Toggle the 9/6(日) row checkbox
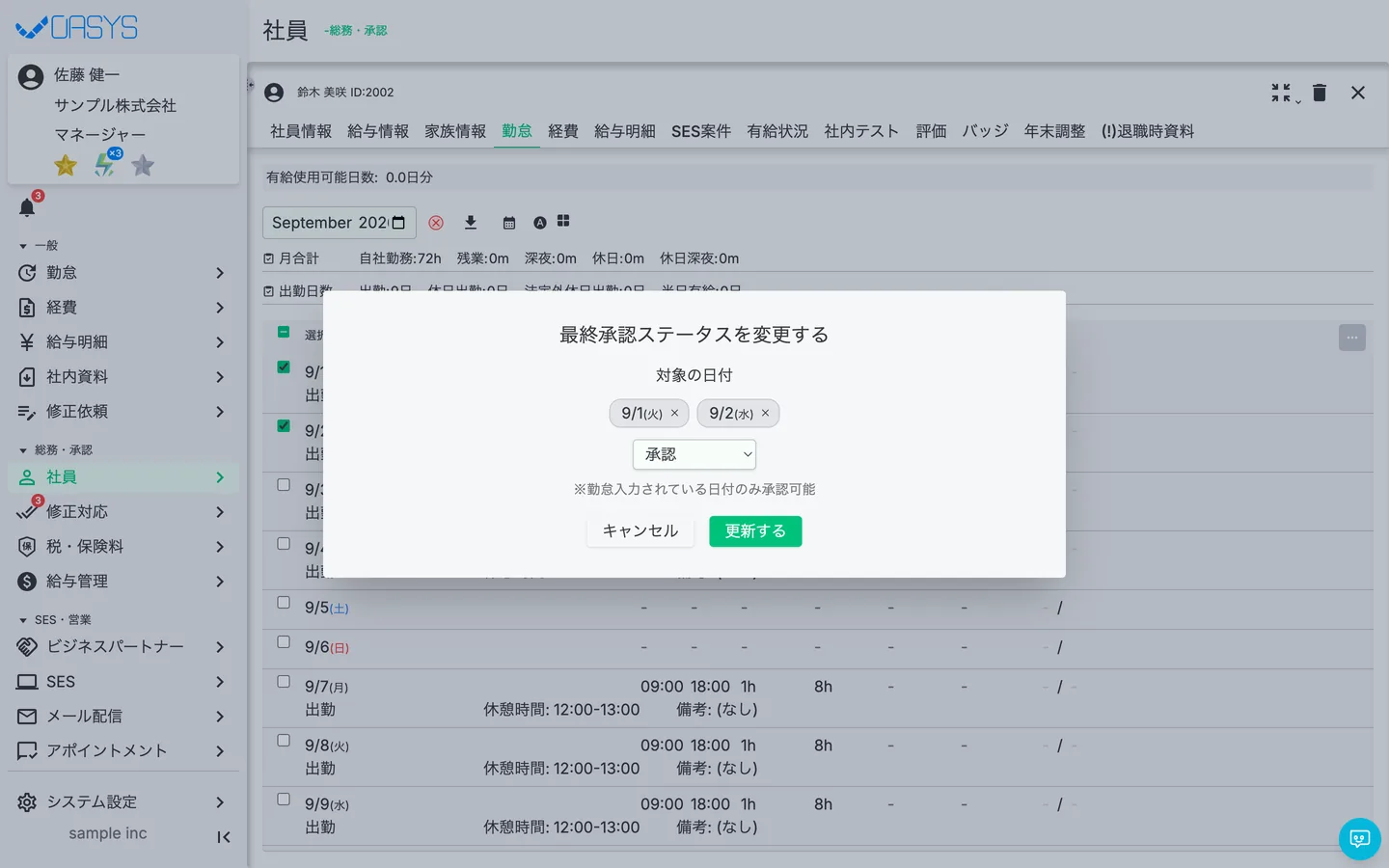 tap(284, 642)
